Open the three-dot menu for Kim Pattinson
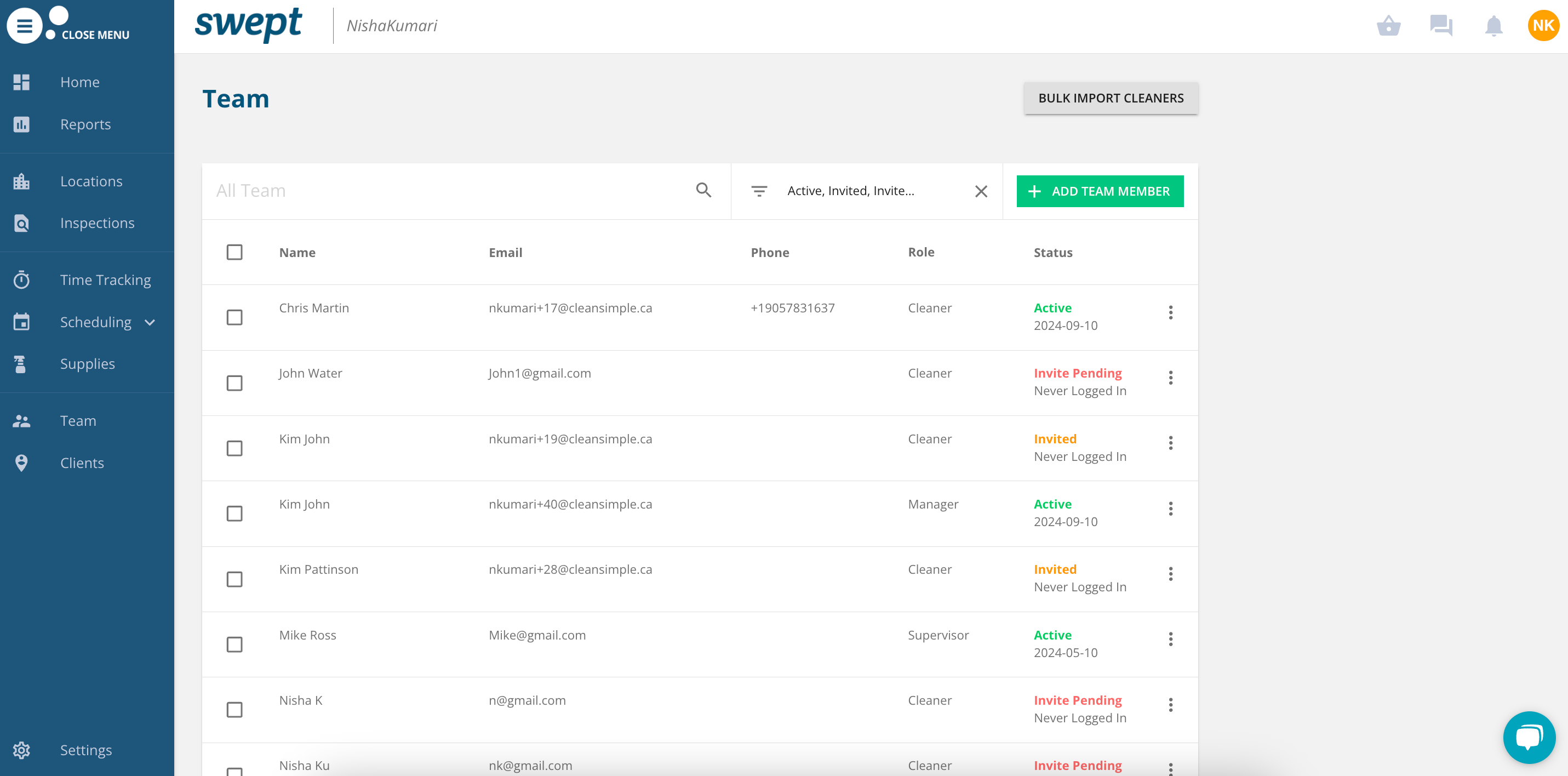Image resolution: width=1568 pixels, height=776 pixels. (x=1170, y=574)
